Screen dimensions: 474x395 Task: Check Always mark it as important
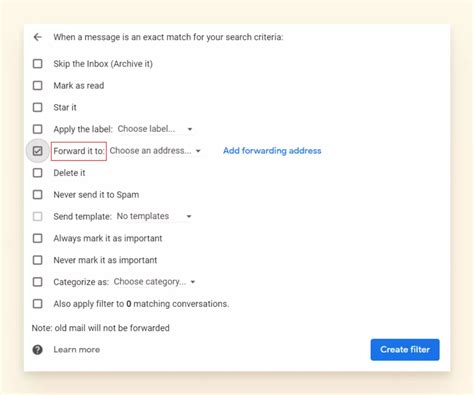tap(38, 238)
